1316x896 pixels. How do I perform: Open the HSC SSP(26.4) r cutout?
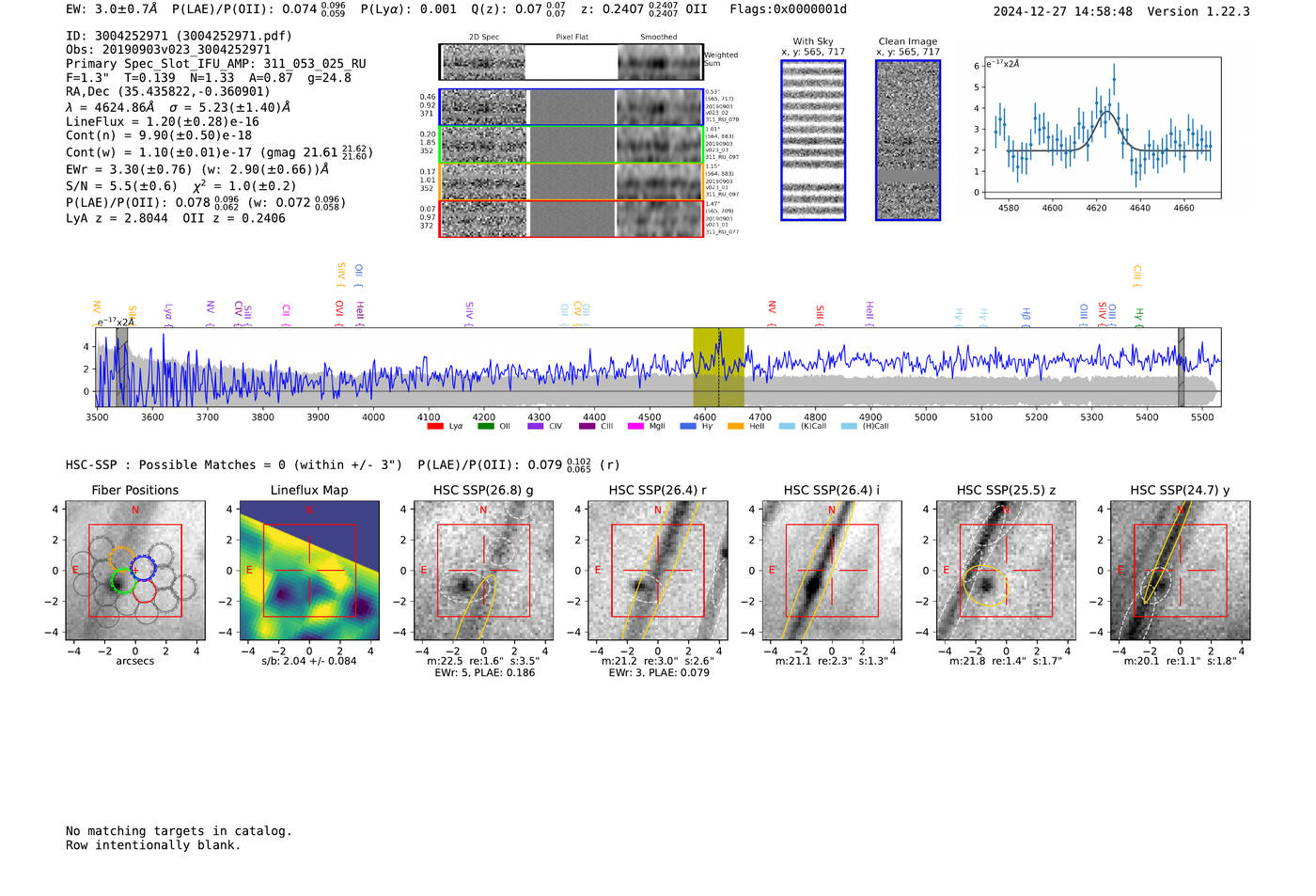coord(657,570)
